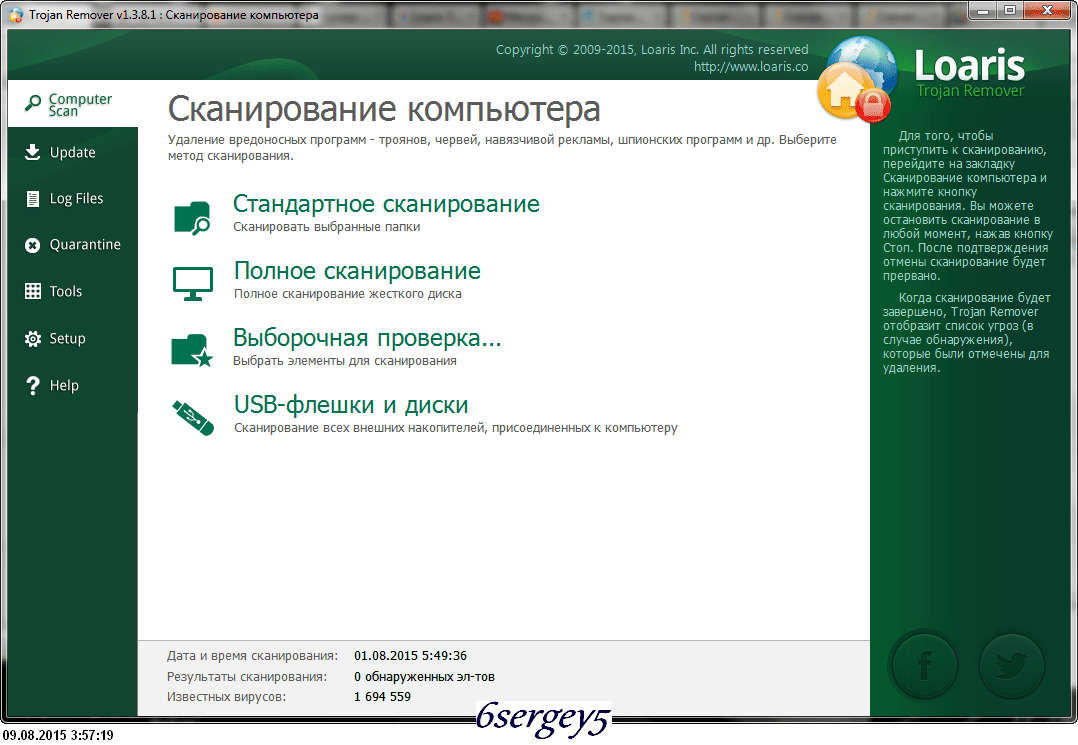Viewport: 1078px width, 745px height.
Task: Click the grid icon beside Tools
Action: point(32,291)
